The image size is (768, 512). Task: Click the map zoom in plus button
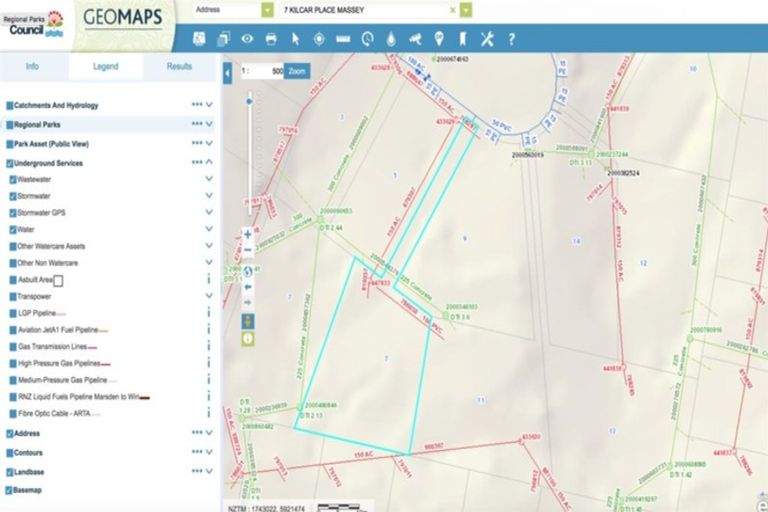pyautogui.click(x=248, y=234)
